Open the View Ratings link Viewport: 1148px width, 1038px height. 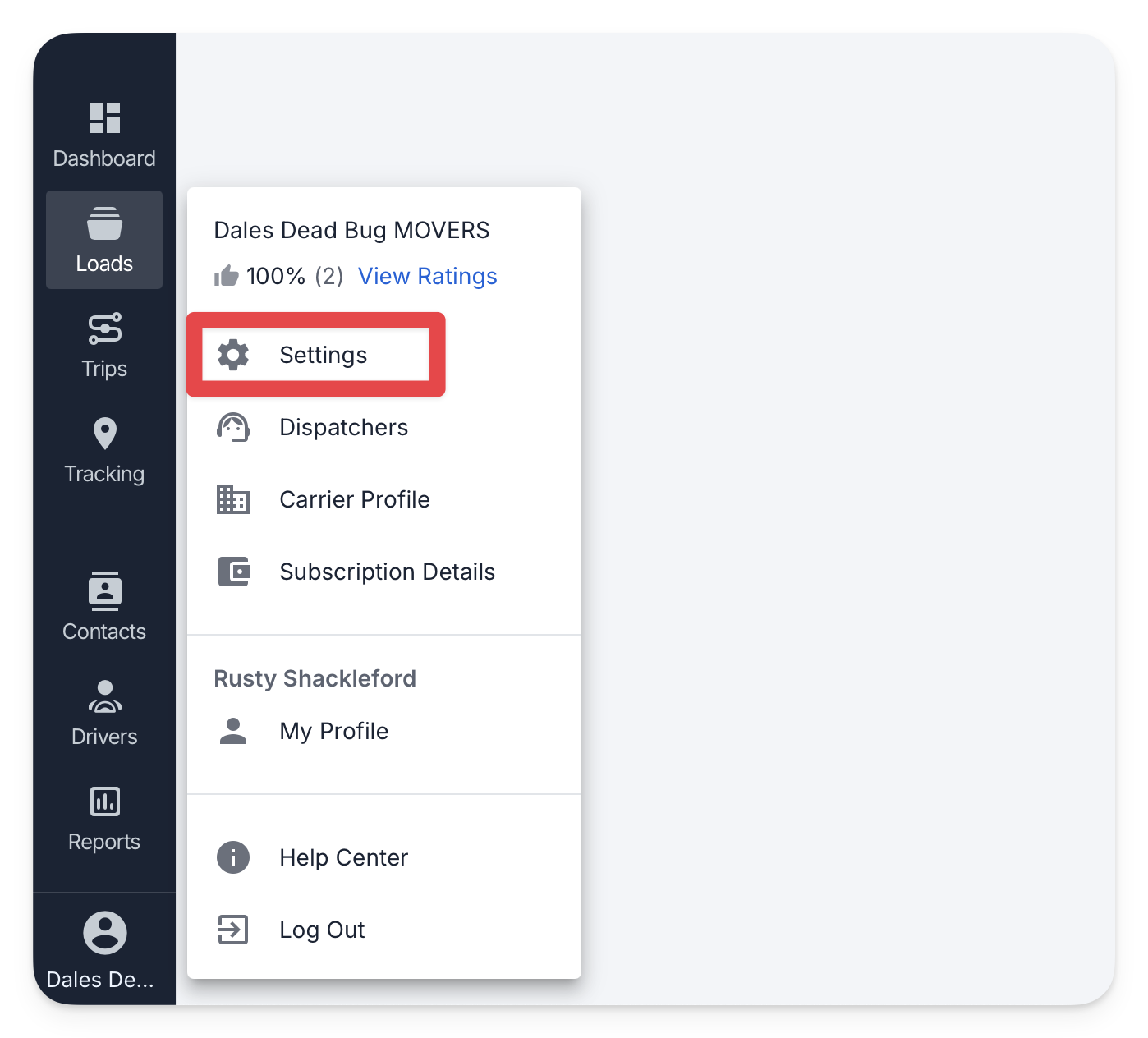(428, 276)
